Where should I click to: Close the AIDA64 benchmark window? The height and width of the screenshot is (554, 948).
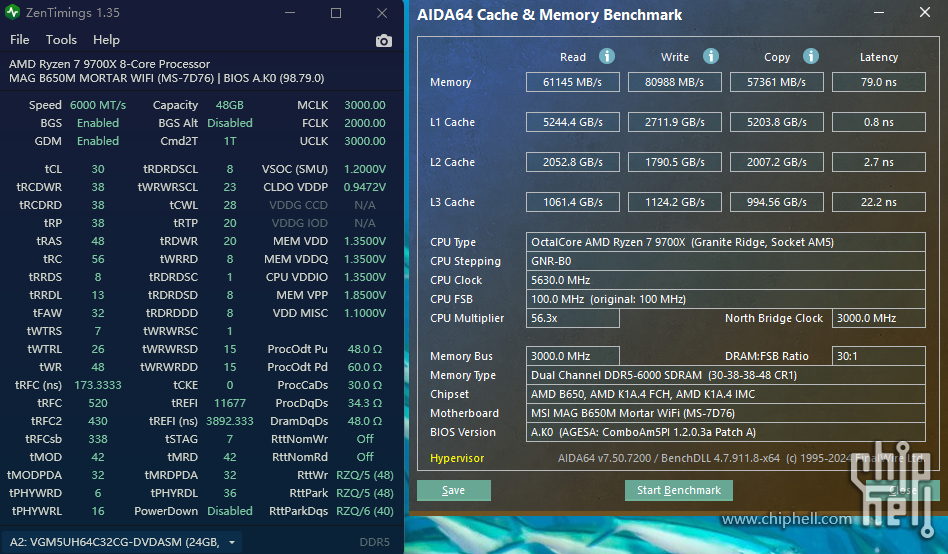pyautogui.click(x=924, y=13)
